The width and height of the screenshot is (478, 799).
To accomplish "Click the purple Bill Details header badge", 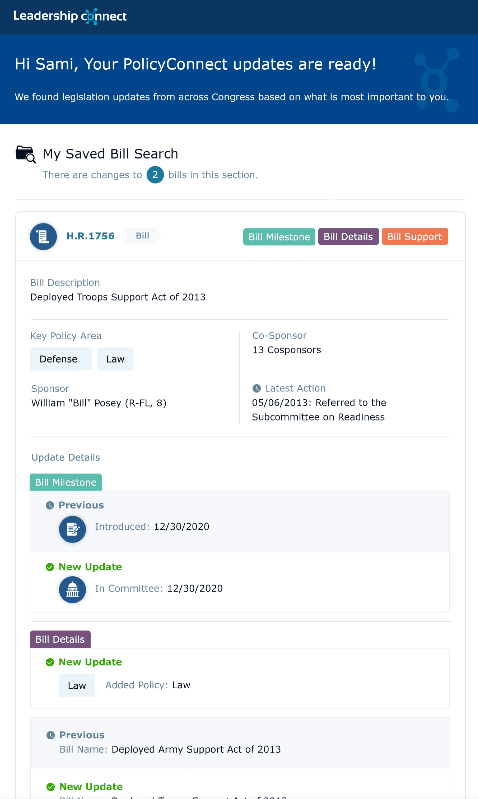I will click(x=348, y=236).
